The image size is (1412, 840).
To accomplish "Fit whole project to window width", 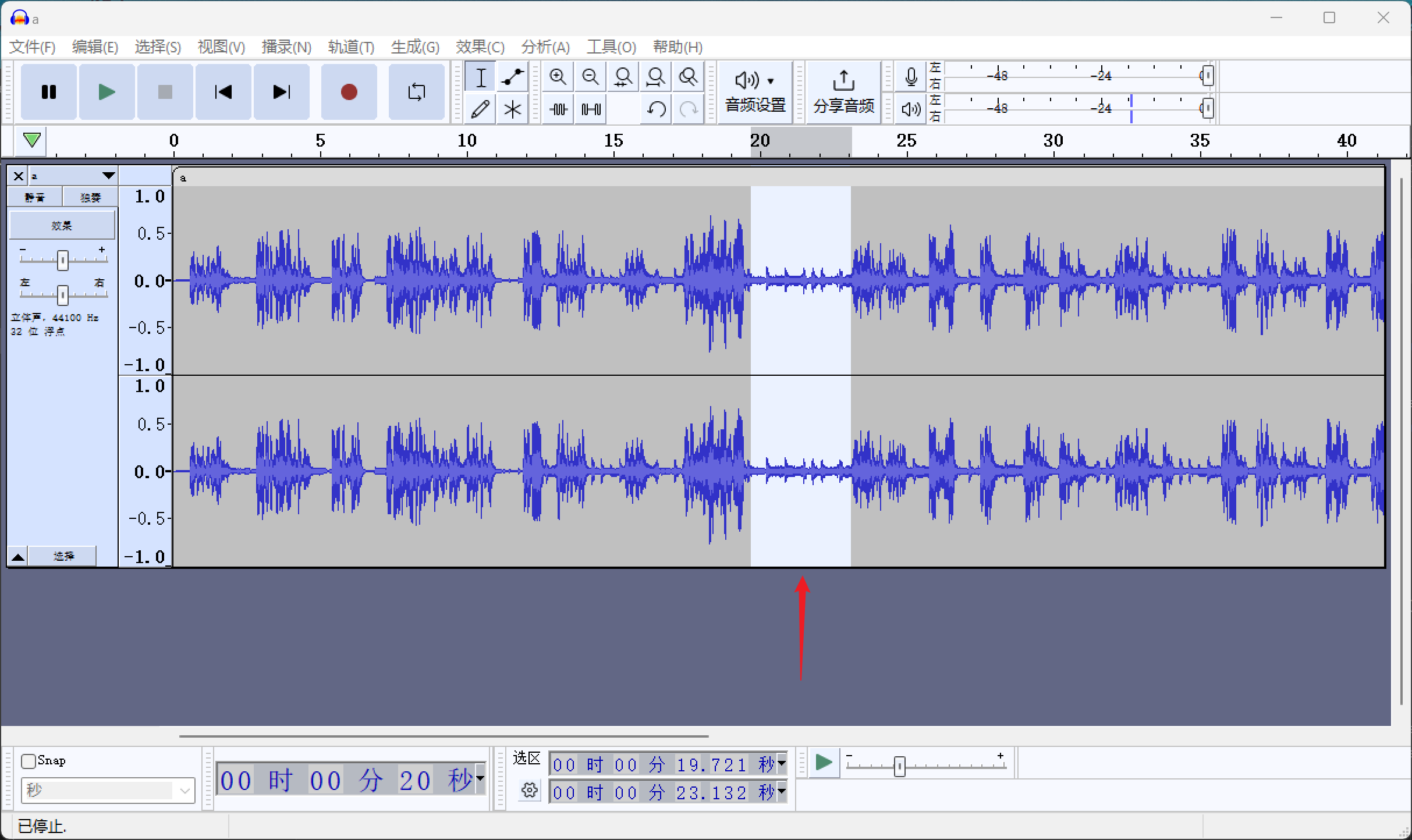I will pos(656,77).
